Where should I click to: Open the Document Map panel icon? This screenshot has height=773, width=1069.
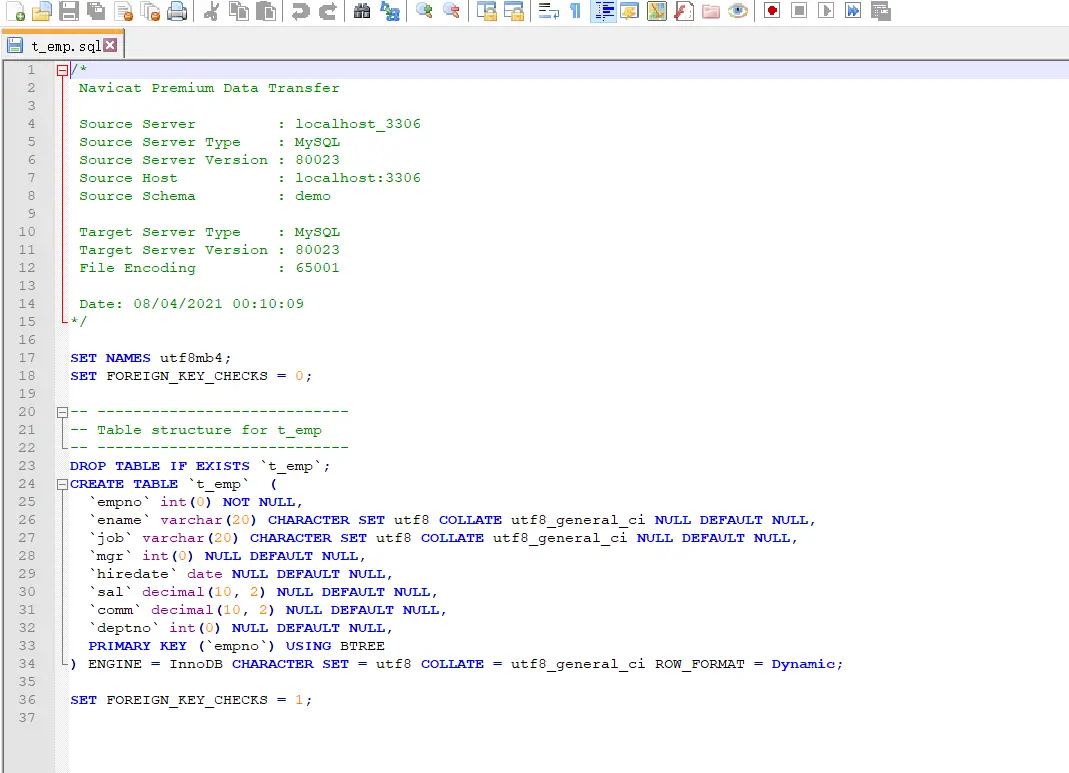(656, 11)
